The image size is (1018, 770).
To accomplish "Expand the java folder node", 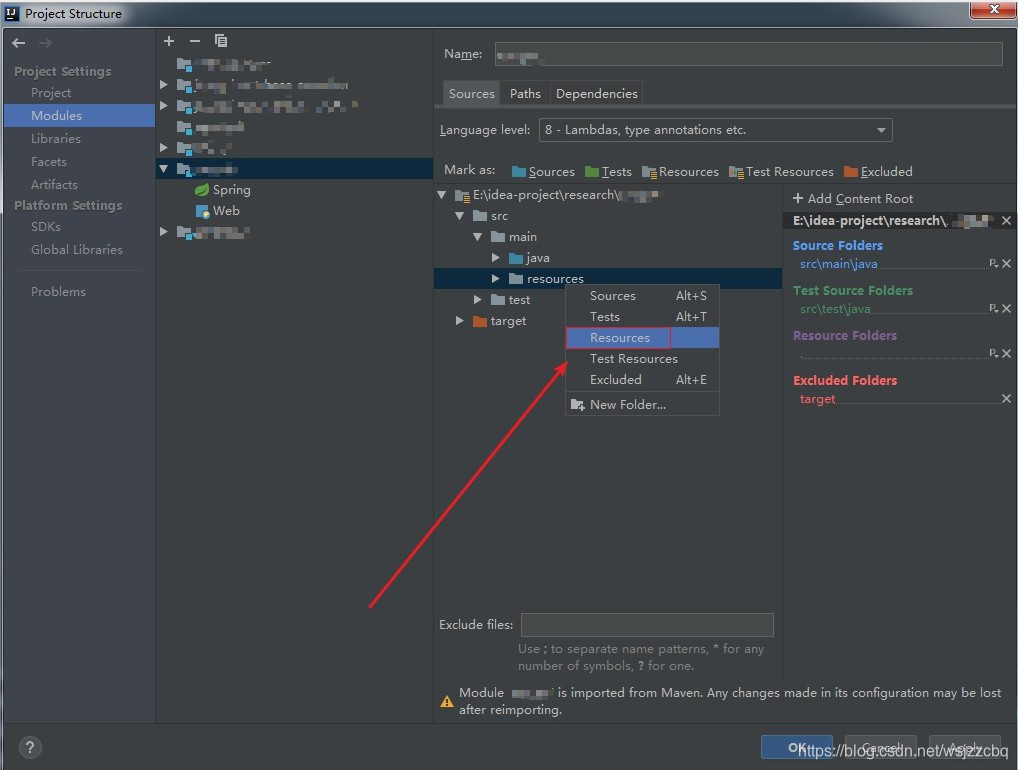I will (496, 258).
